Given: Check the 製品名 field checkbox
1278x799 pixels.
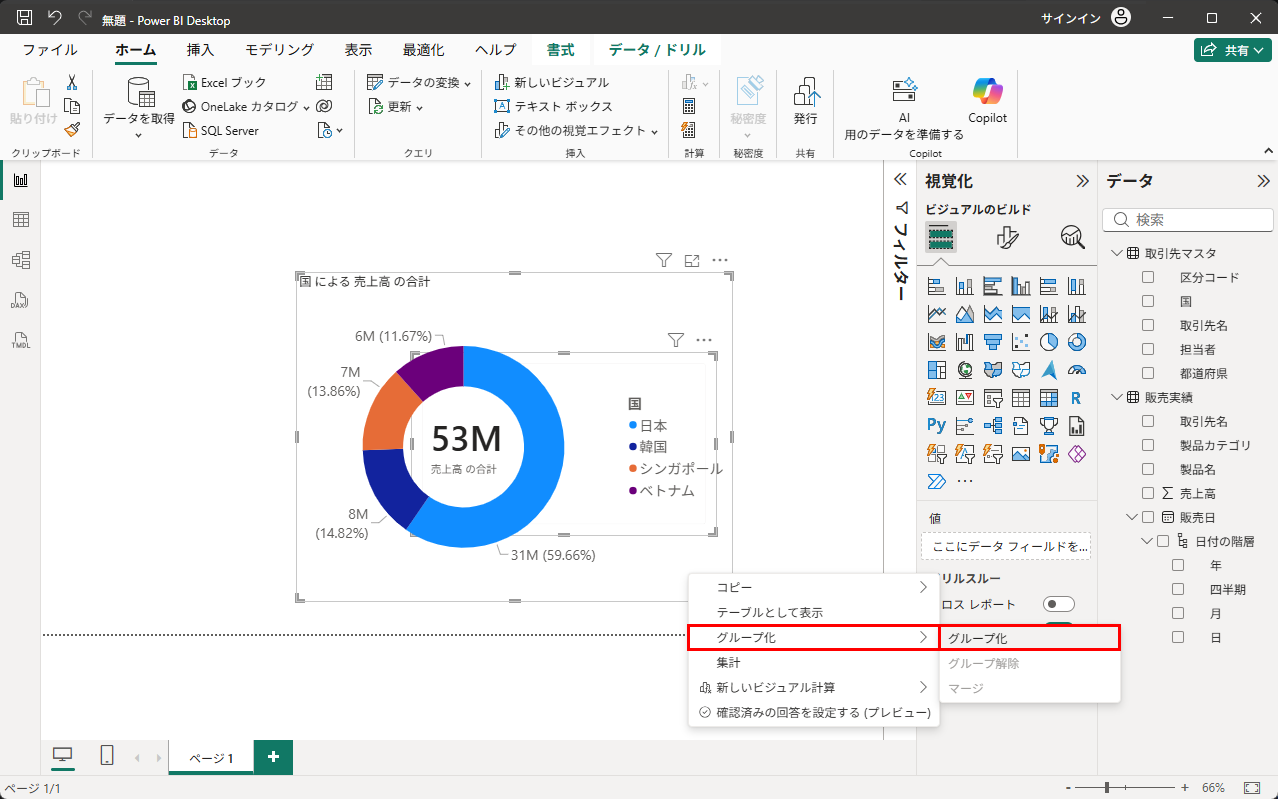Looking at the screenshot, I should point(1148,469).
